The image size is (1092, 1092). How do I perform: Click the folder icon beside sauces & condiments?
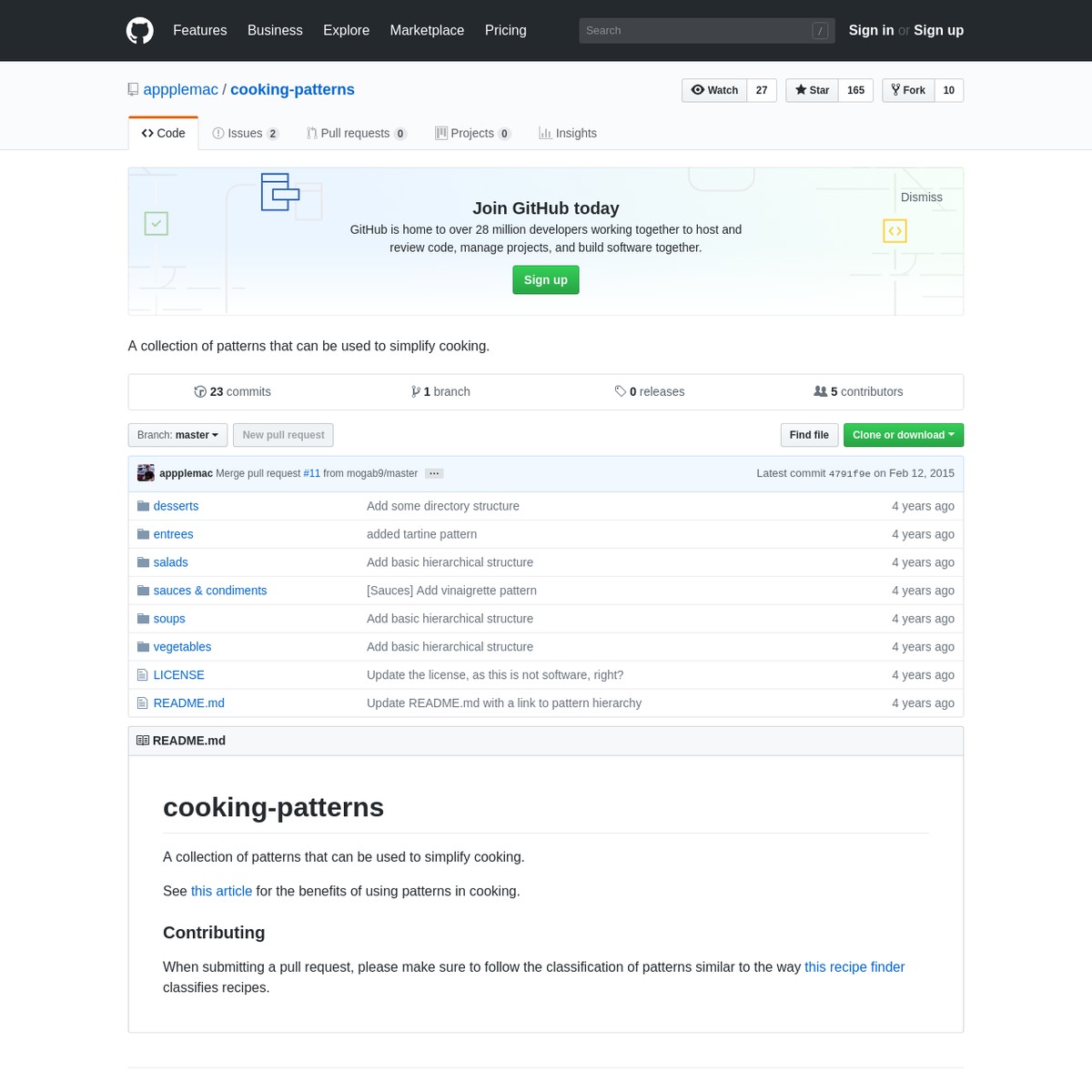coord(143,591)
